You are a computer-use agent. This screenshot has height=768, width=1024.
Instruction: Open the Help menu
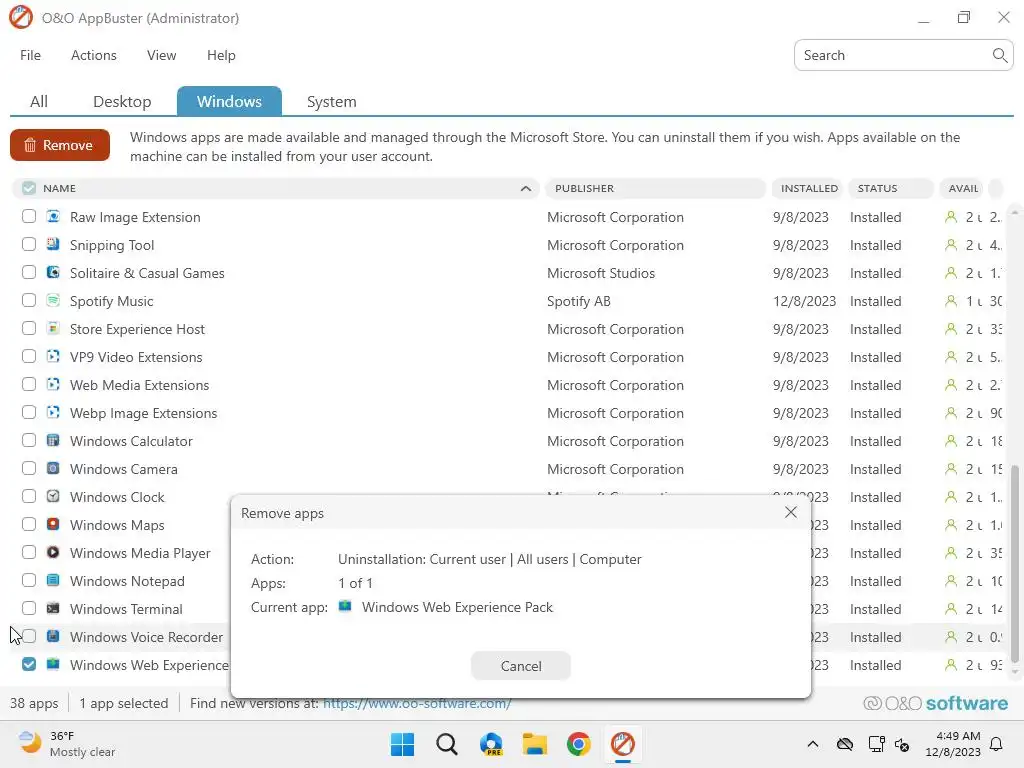pos(221,56)
